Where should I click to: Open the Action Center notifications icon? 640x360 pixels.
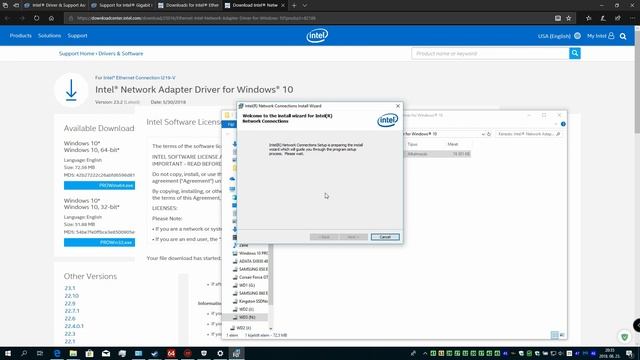[x=629, y=353]
